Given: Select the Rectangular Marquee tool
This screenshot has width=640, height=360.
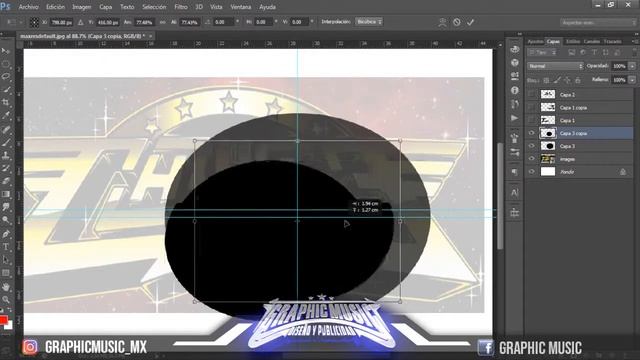Looking at the screenshot, I should 6,64.
